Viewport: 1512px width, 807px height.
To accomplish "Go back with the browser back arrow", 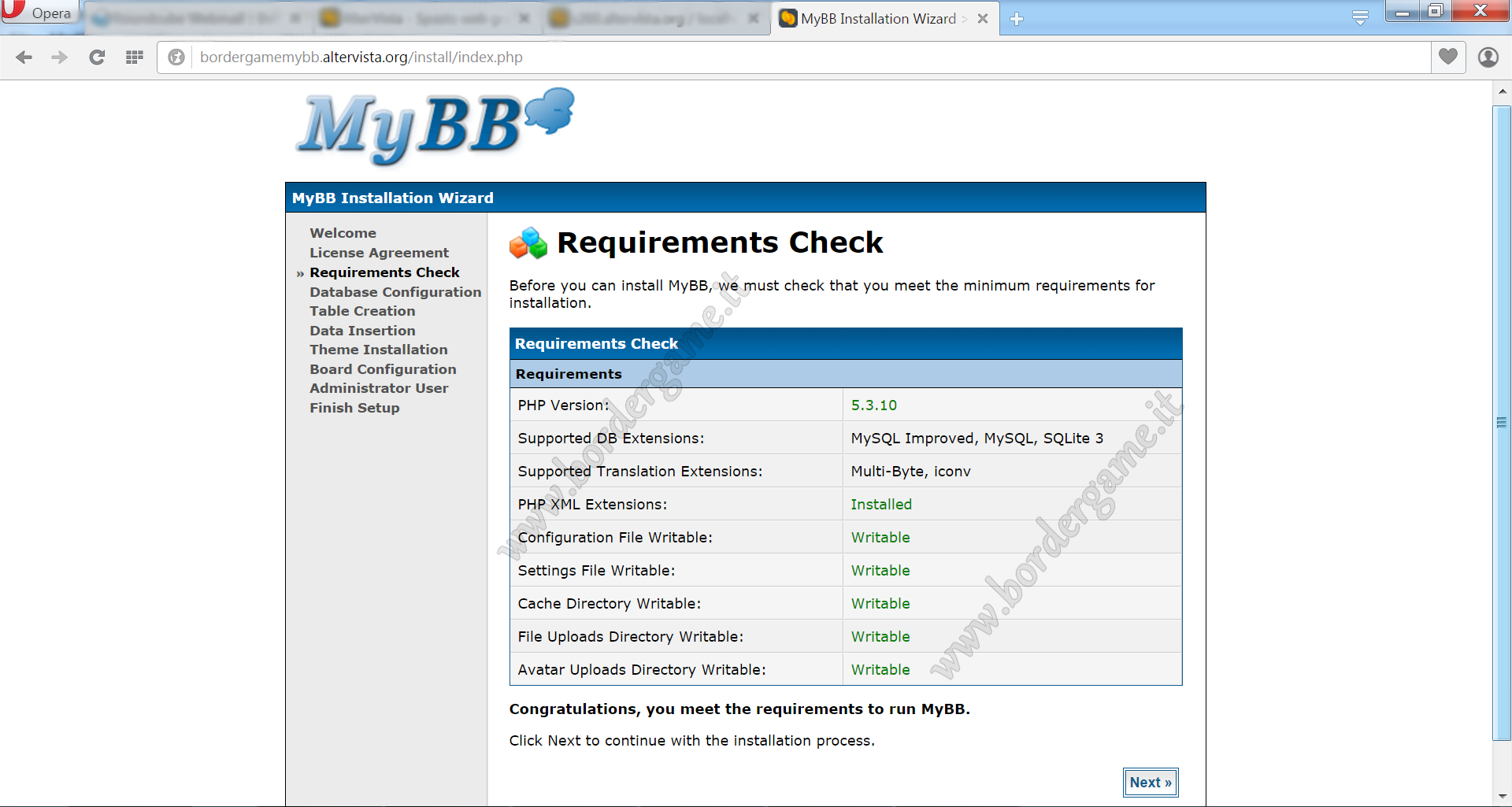I will 24,57.
